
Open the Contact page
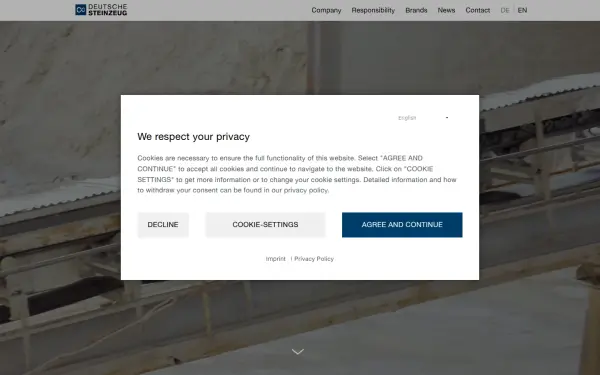[x=478, y=10]
